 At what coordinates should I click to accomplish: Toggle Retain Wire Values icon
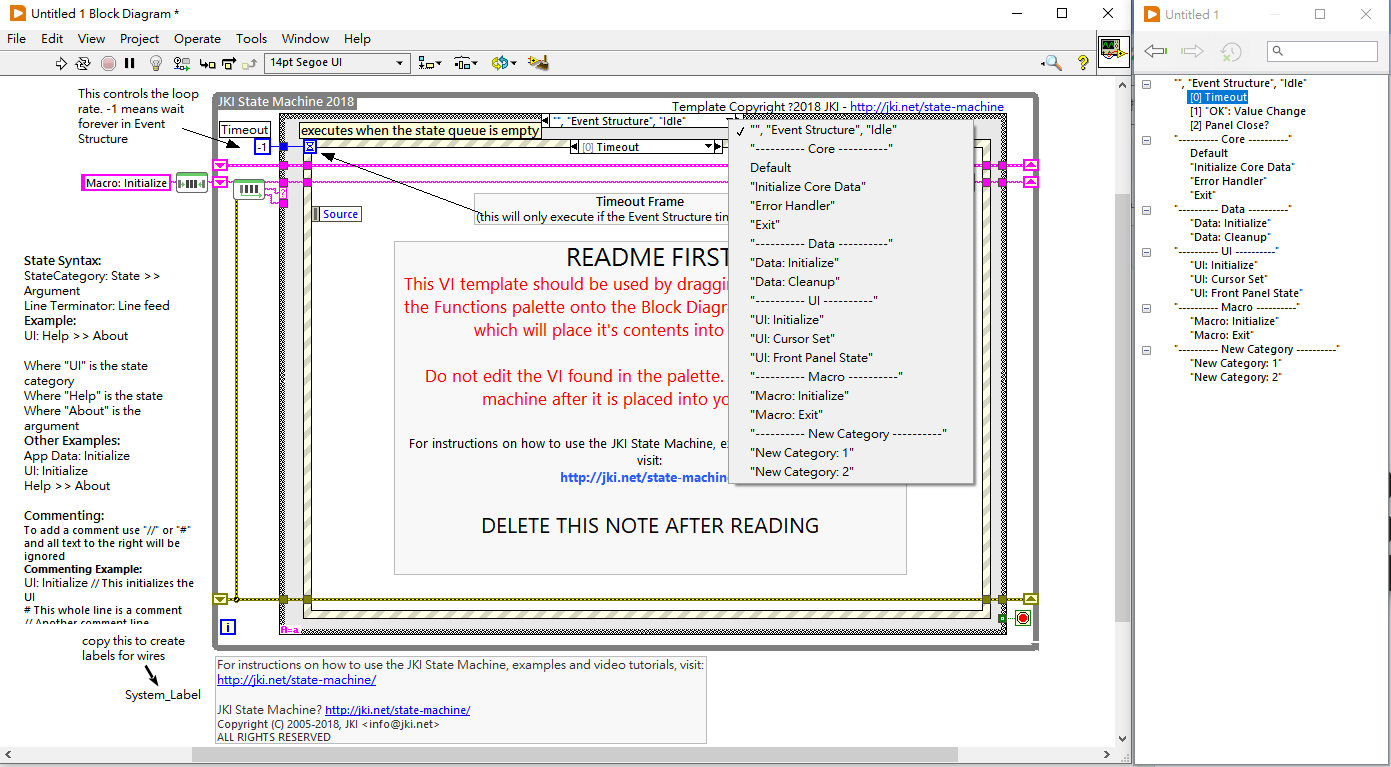pos(181,63)
